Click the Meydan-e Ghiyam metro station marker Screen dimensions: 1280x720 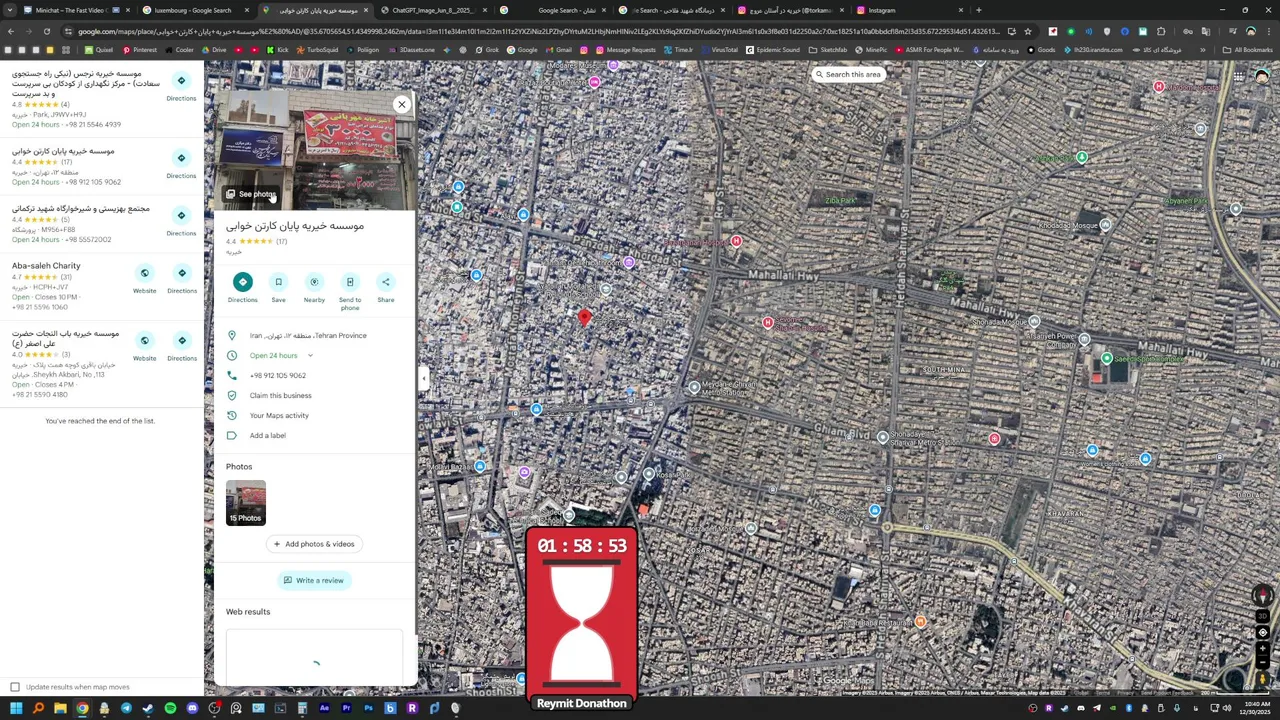[694, 387]
